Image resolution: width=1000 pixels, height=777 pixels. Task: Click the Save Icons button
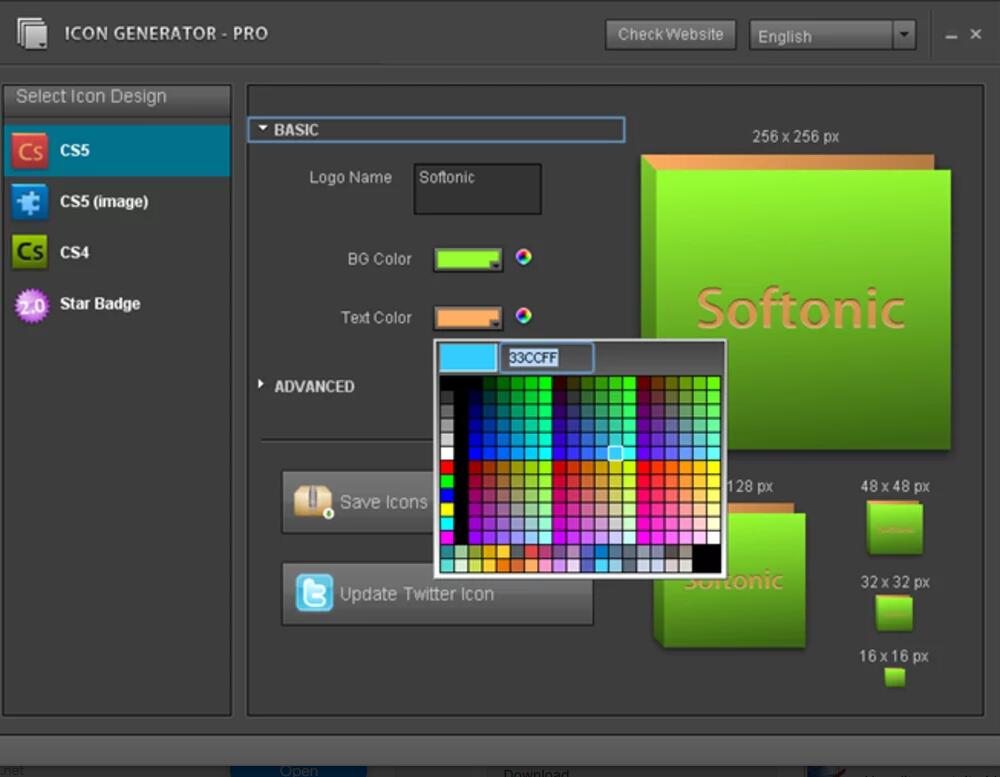tap(358, 502)
